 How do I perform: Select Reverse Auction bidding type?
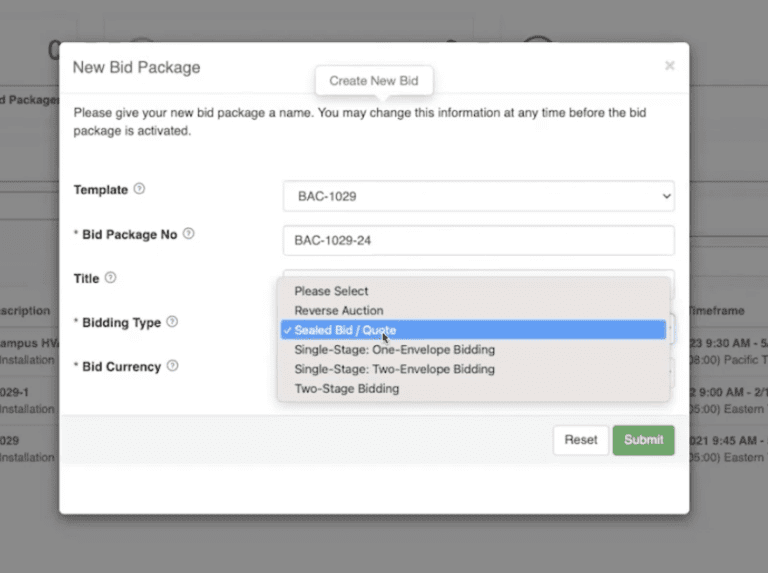(x=473, y=310)
